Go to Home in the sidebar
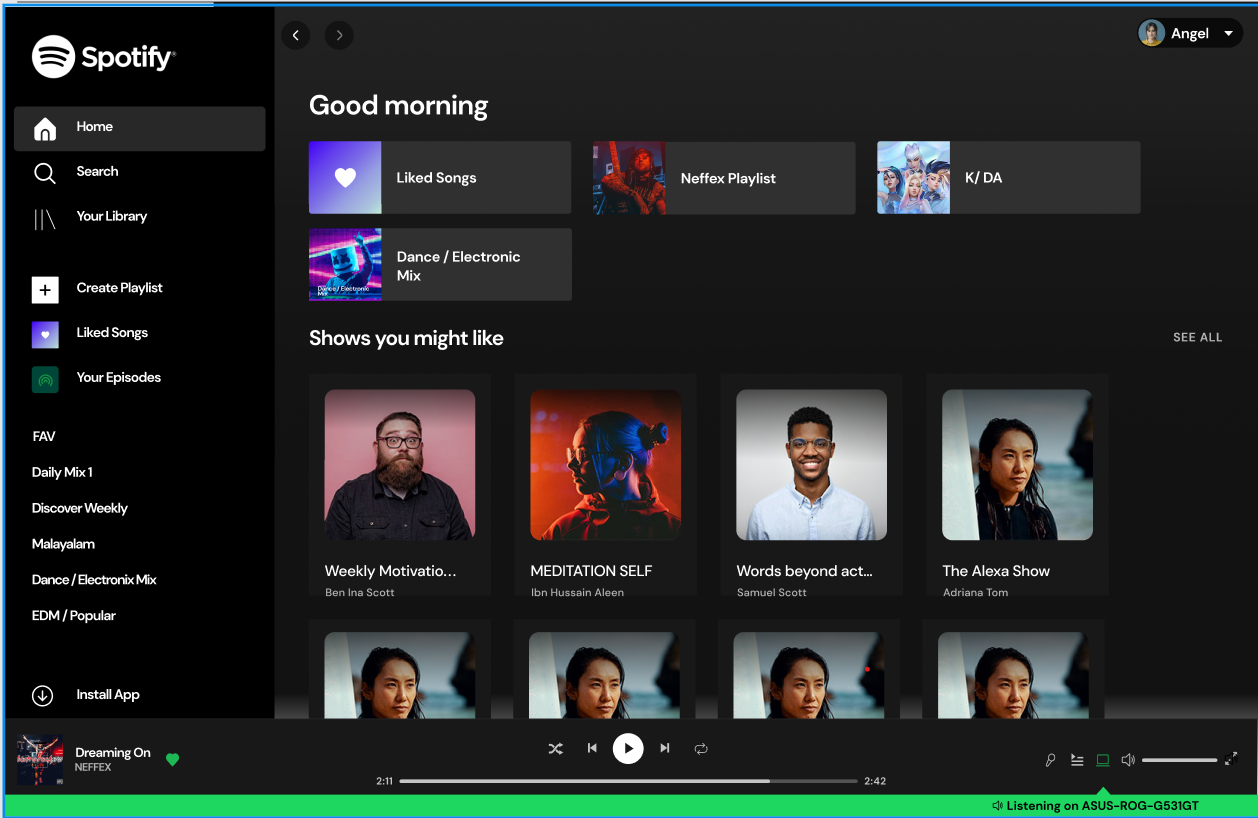The image size is (1258, 818). [x=139, y=128]
